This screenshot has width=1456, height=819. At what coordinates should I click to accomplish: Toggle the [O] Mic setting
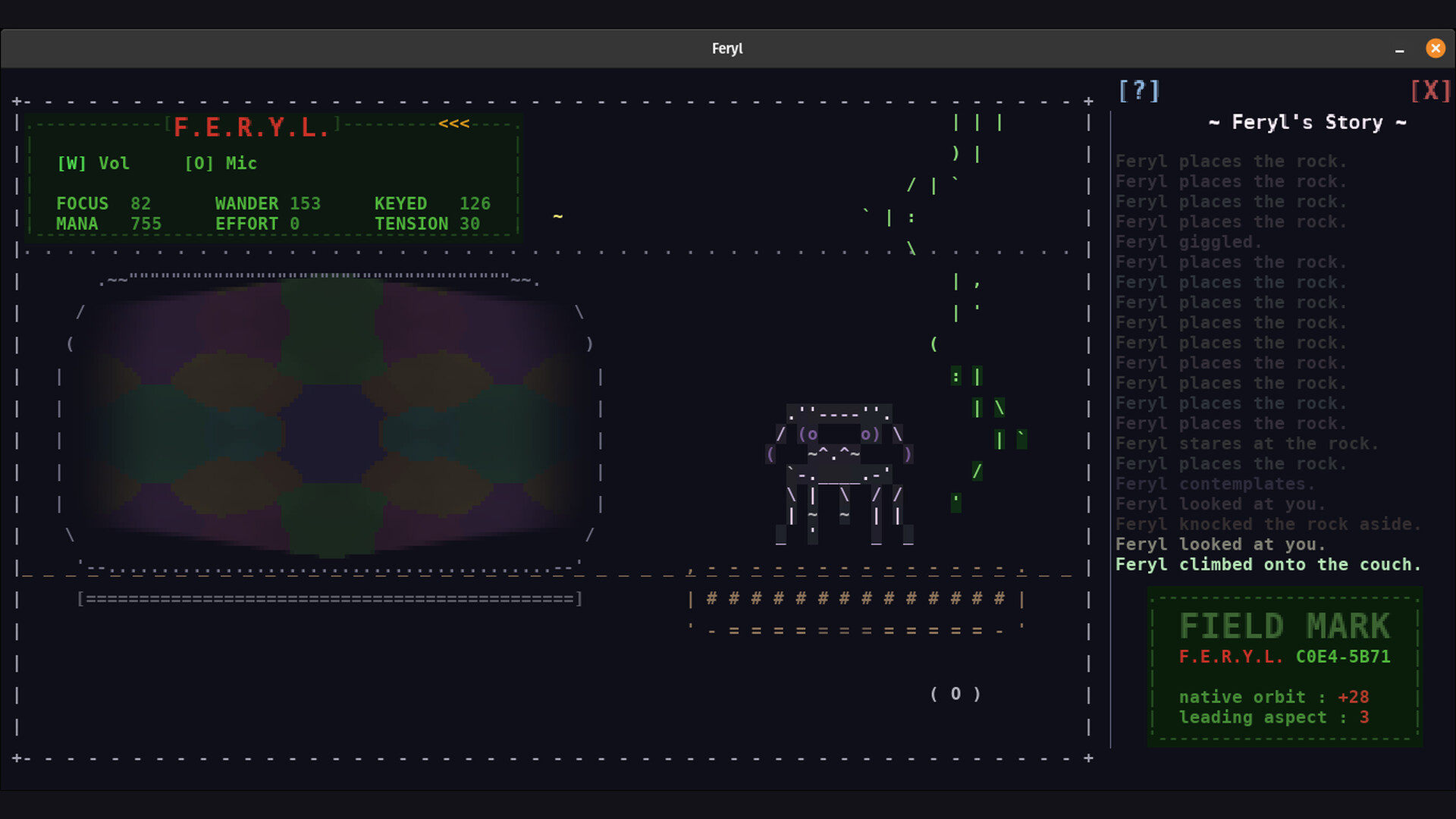click(221, 164)
